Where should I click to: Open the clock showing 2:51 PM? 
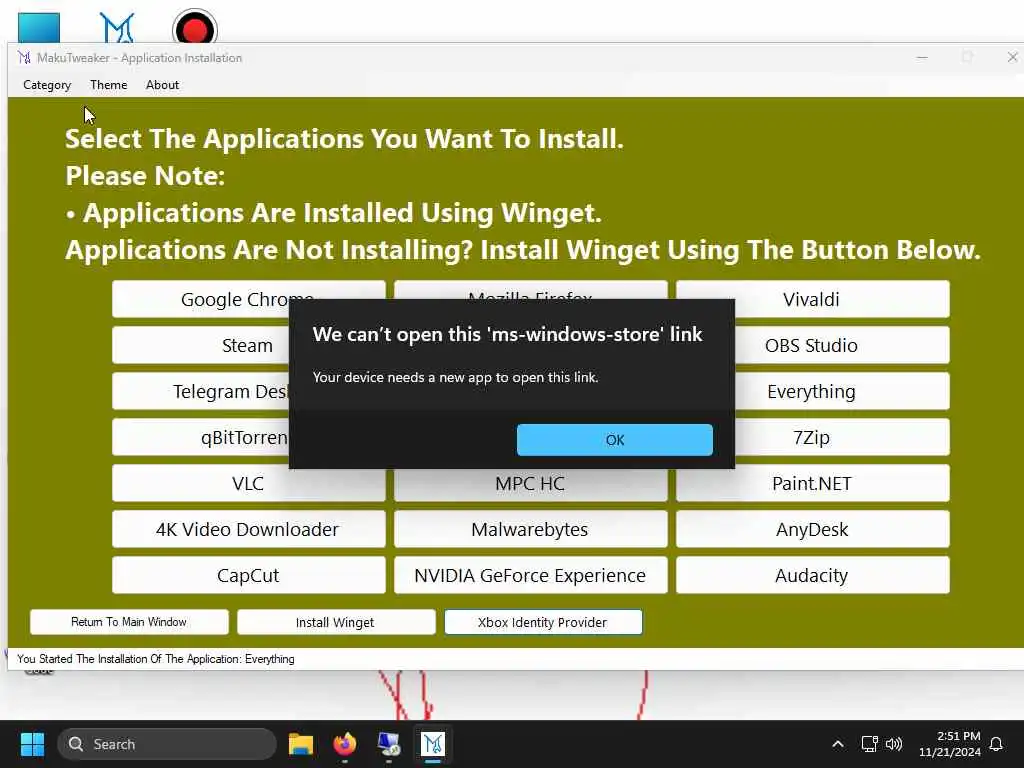pos(950,744)
